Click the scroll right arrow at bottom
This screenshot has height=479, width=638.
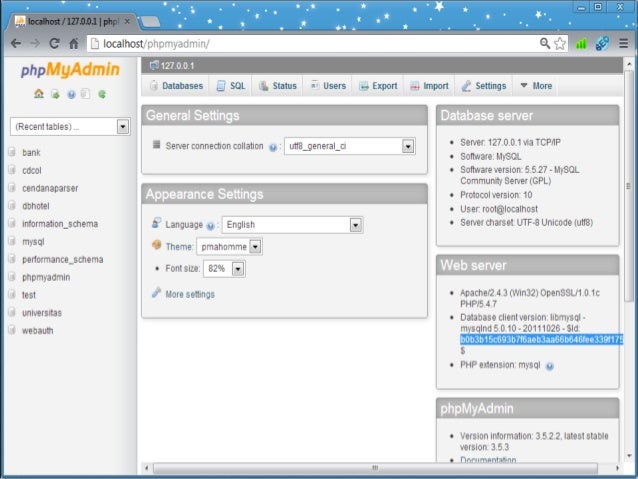[x=617, y=468]
